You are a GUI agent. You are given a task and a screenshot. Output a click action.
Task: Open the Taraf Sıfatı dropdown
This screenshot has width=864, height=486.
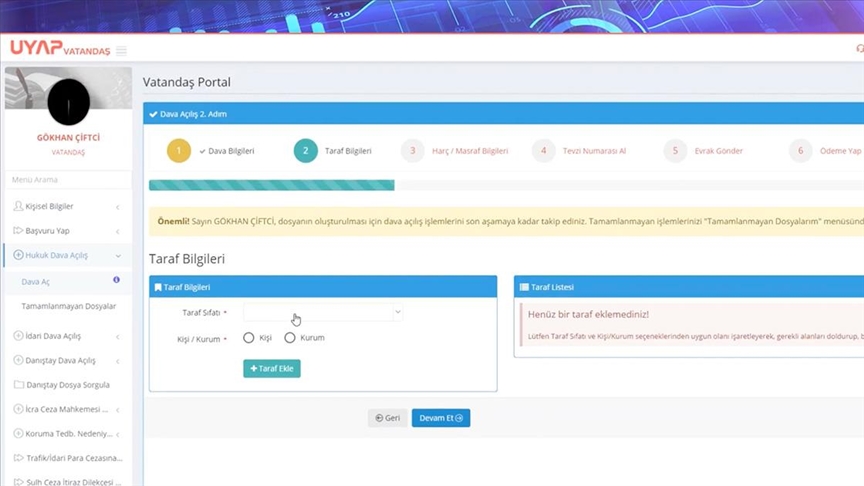(322, 313)
